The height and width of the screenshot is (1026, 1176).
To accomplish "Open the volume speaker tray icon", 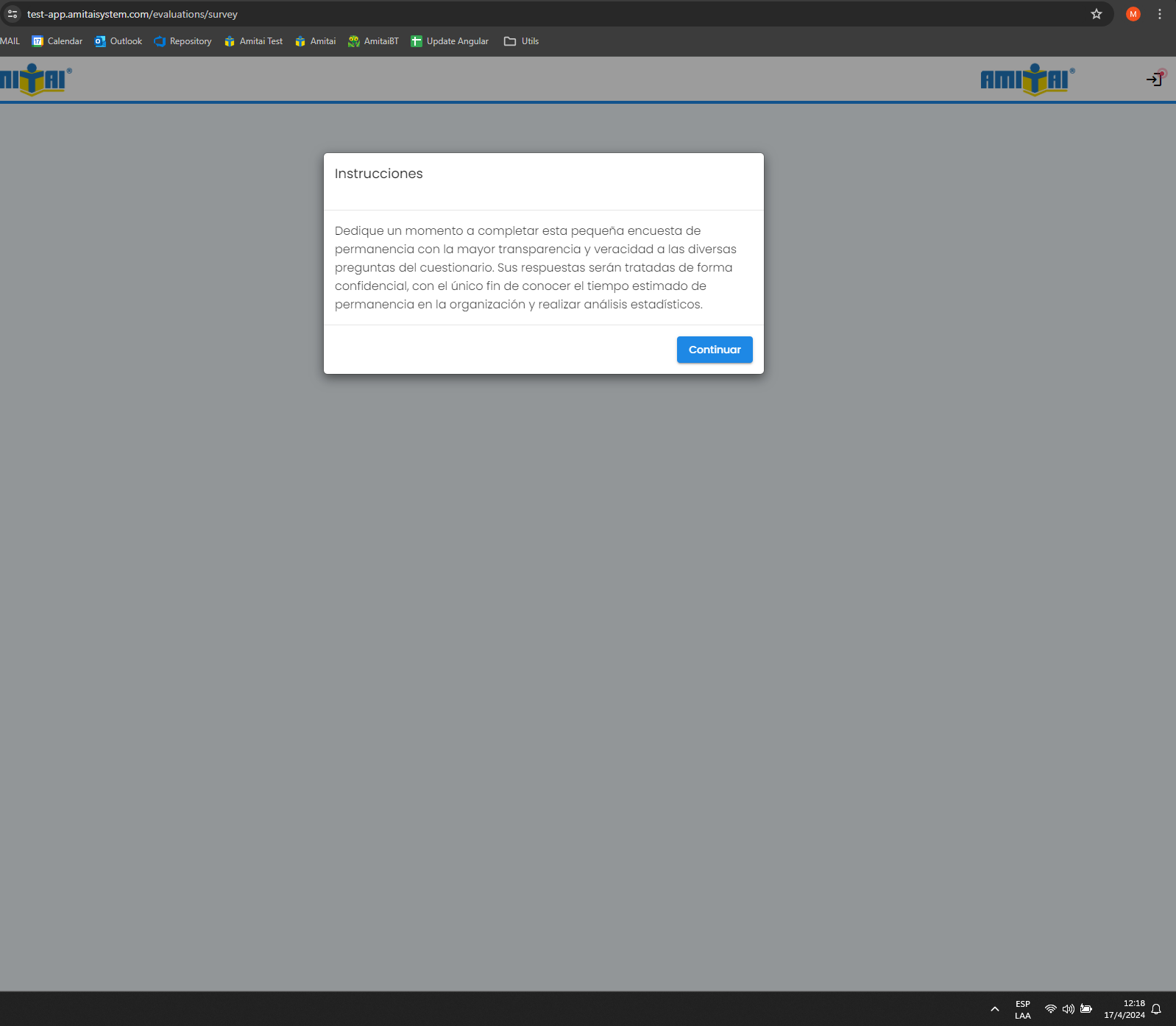I will pyautogui.click(x=1068, y=1009).
